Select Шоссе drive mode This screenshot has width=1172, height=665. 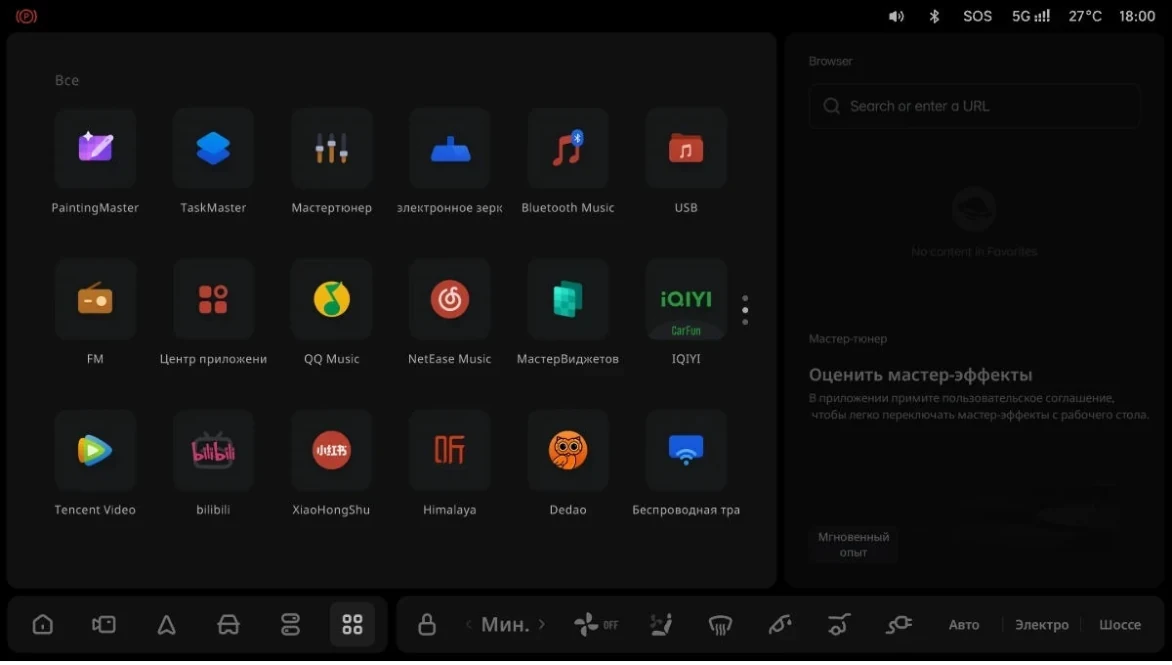pos(1120,625)
